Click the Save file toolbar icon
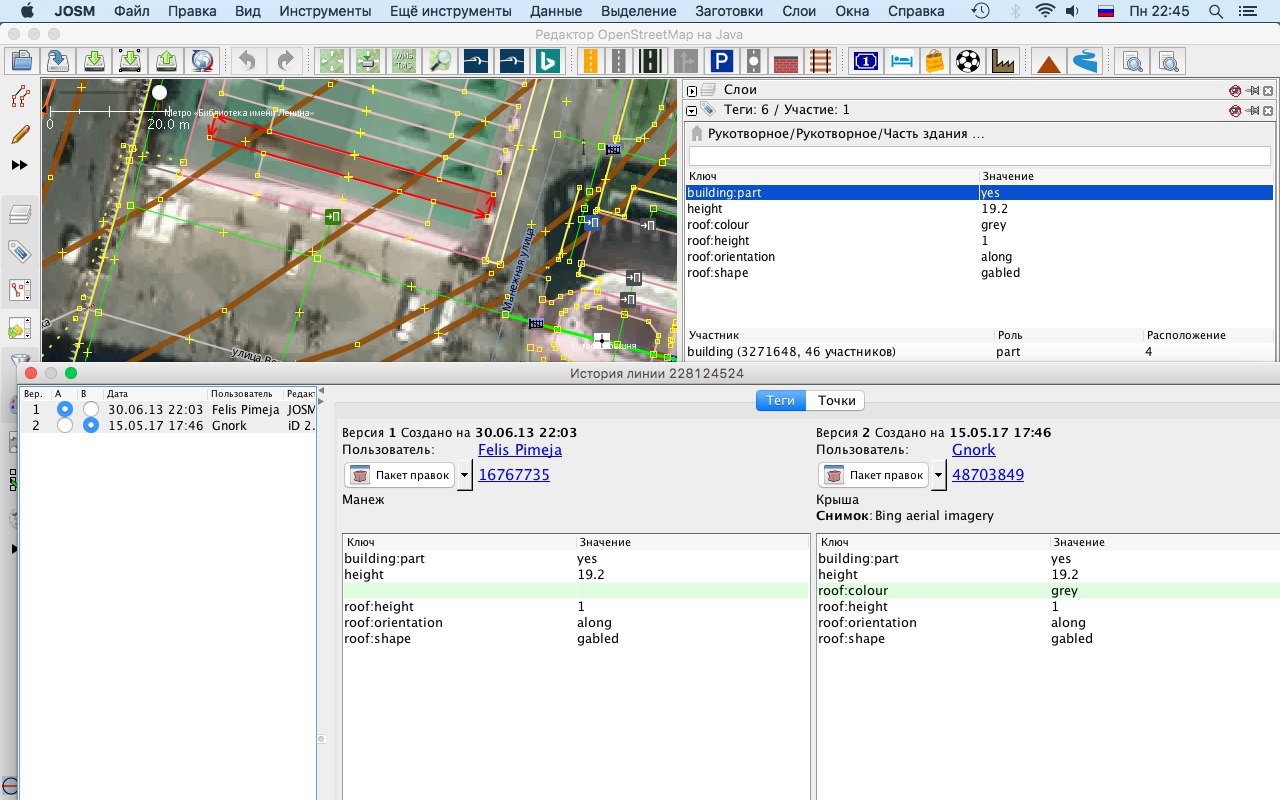 coord(57,62)
